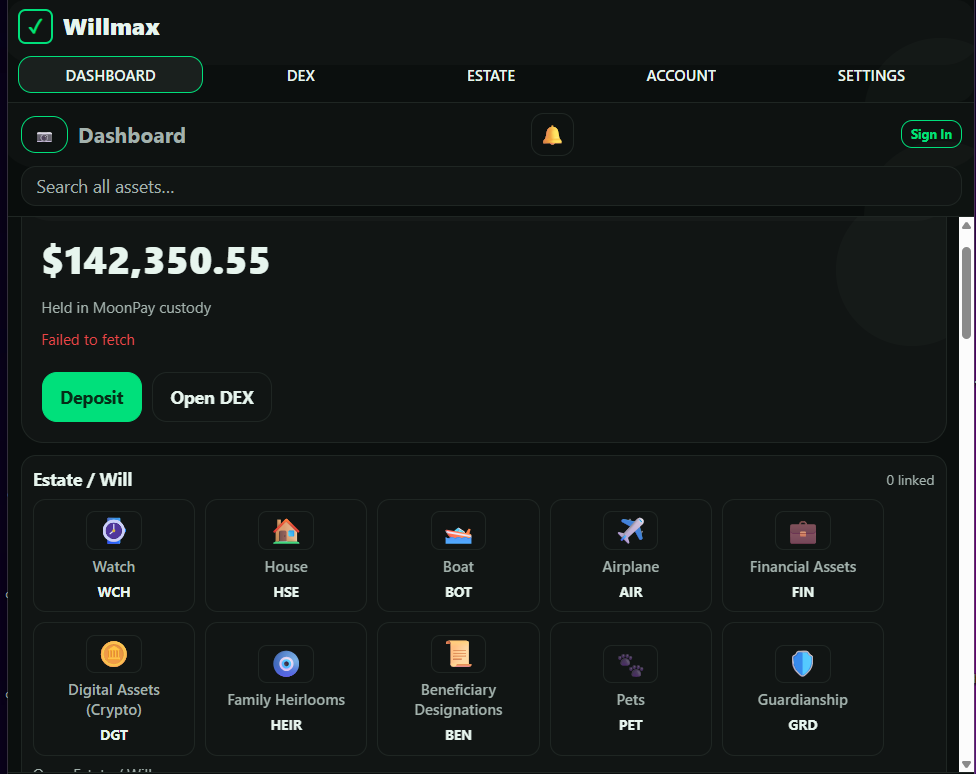Viewport: 976px width, 775px height.
Task: Open the Boat BOT asset tile
Action: [x=458, y=555]
